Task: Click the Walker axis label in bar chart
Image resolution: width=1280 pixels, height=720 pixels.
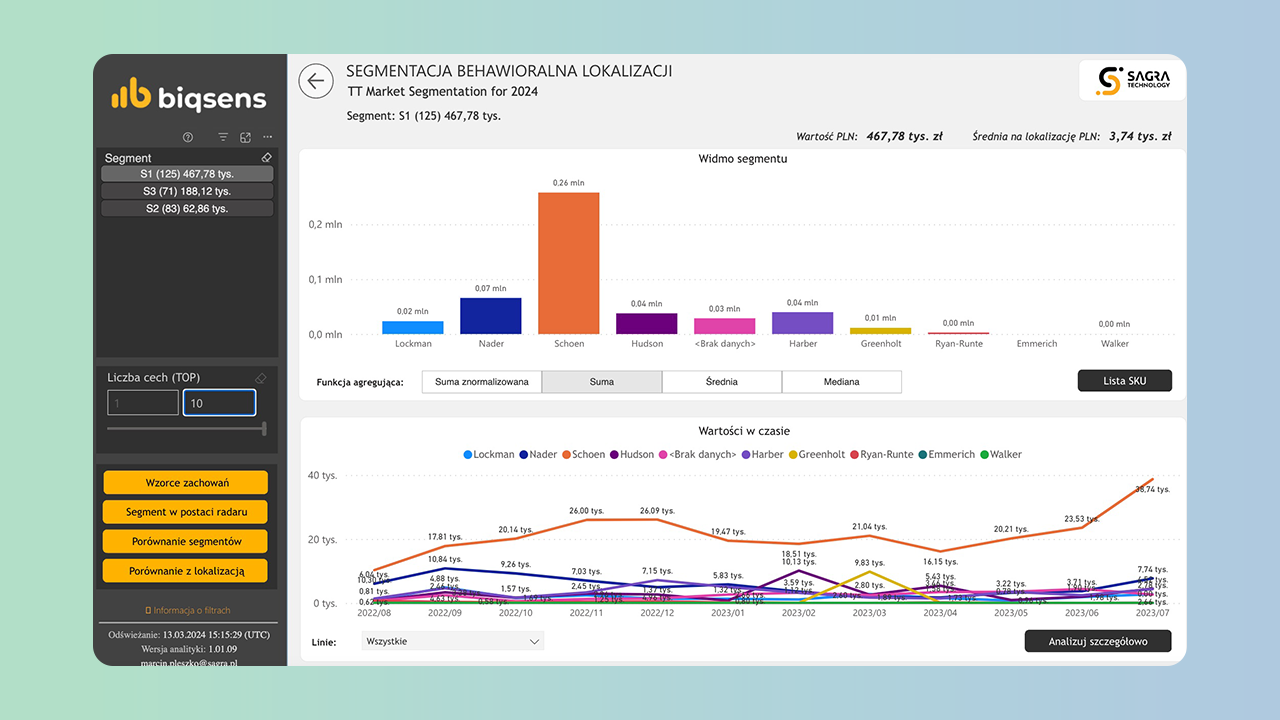Action: 1115,343
